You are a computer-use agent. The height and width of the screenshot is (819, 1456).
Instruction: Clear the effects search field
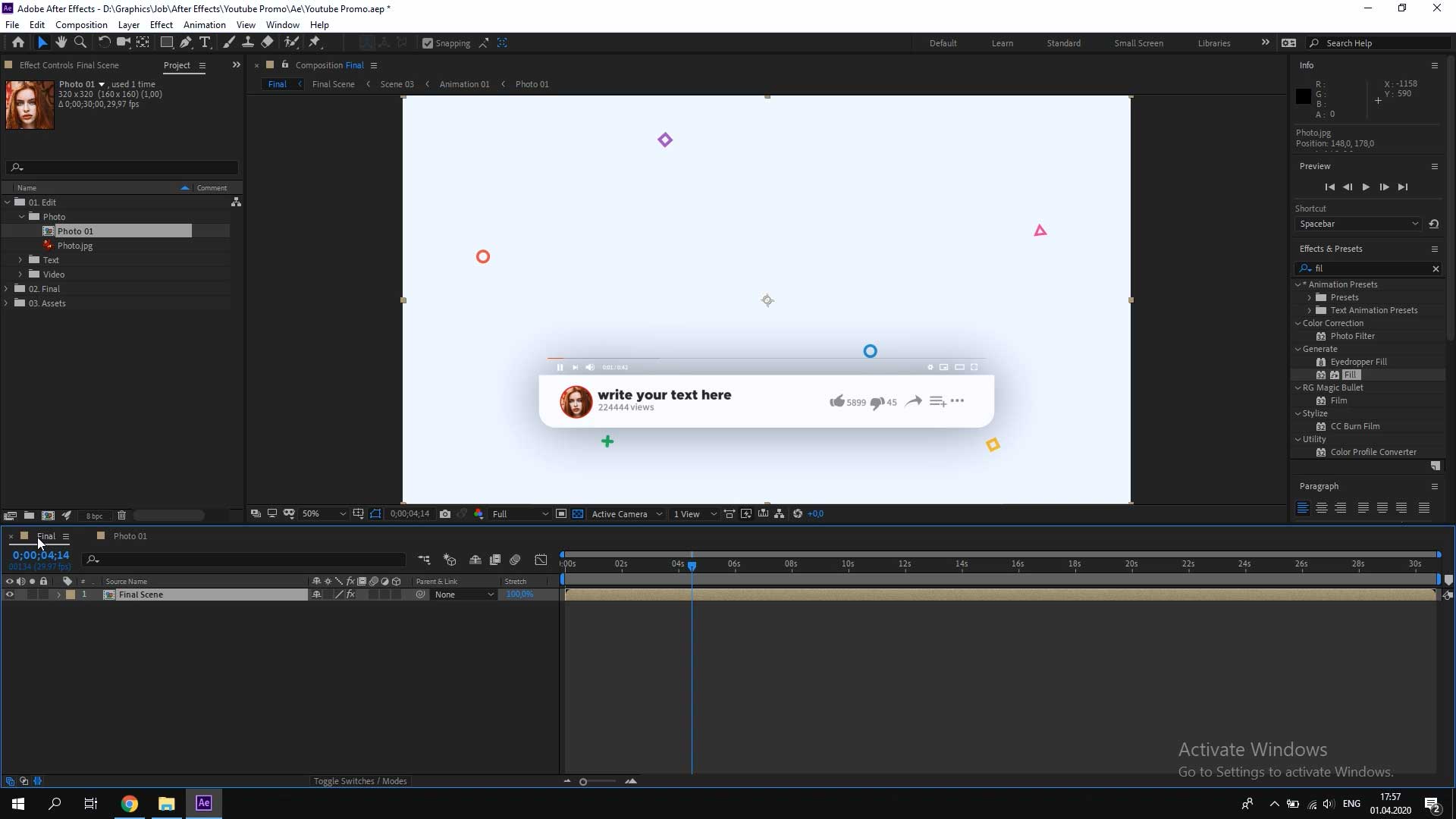tap(1436, 268)
